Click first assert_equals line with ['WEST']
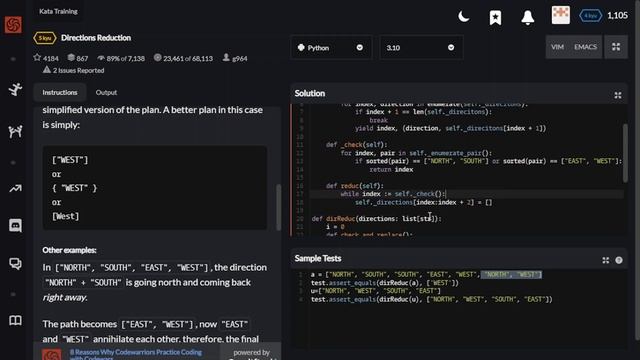Viewport: 640px width, 360px height. [384, 283]
